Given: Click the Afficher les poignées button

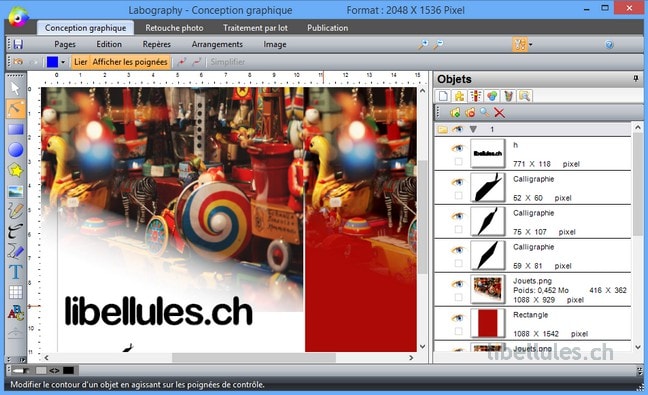Looking at the screenshot, I should [130, 62].
